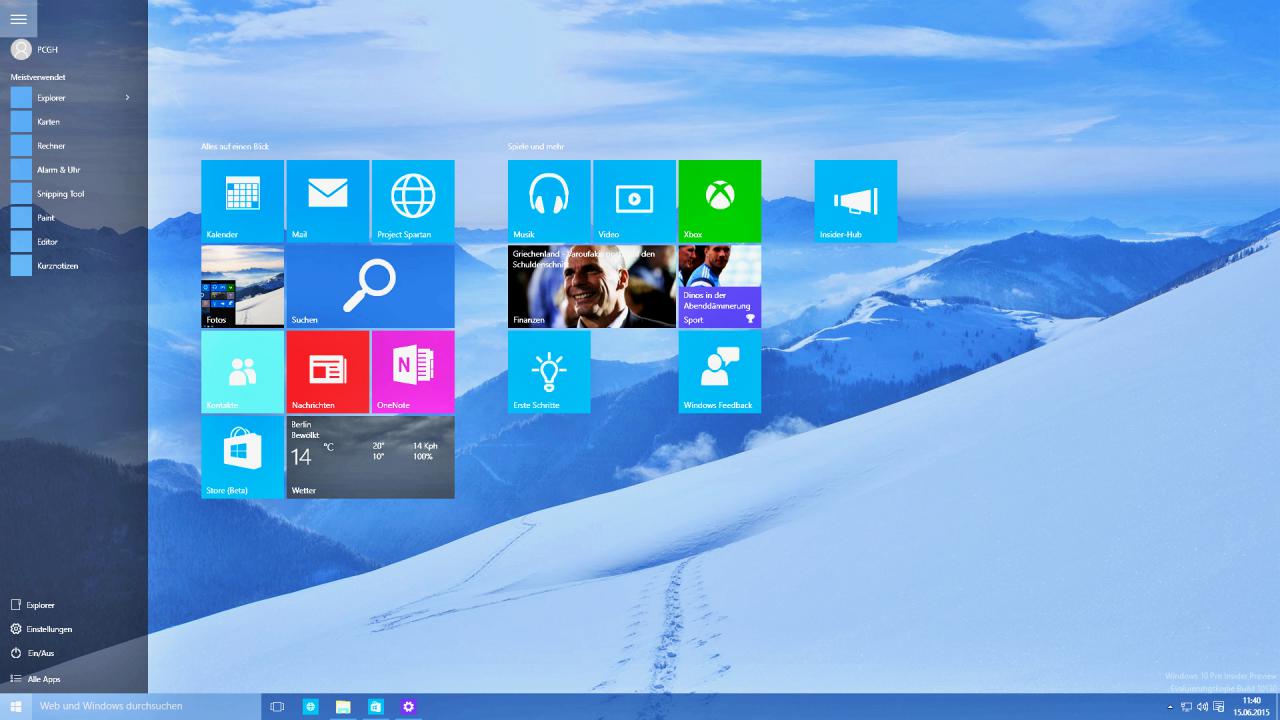Open the Settings gear taskbar icon

(x=408, y=707)
